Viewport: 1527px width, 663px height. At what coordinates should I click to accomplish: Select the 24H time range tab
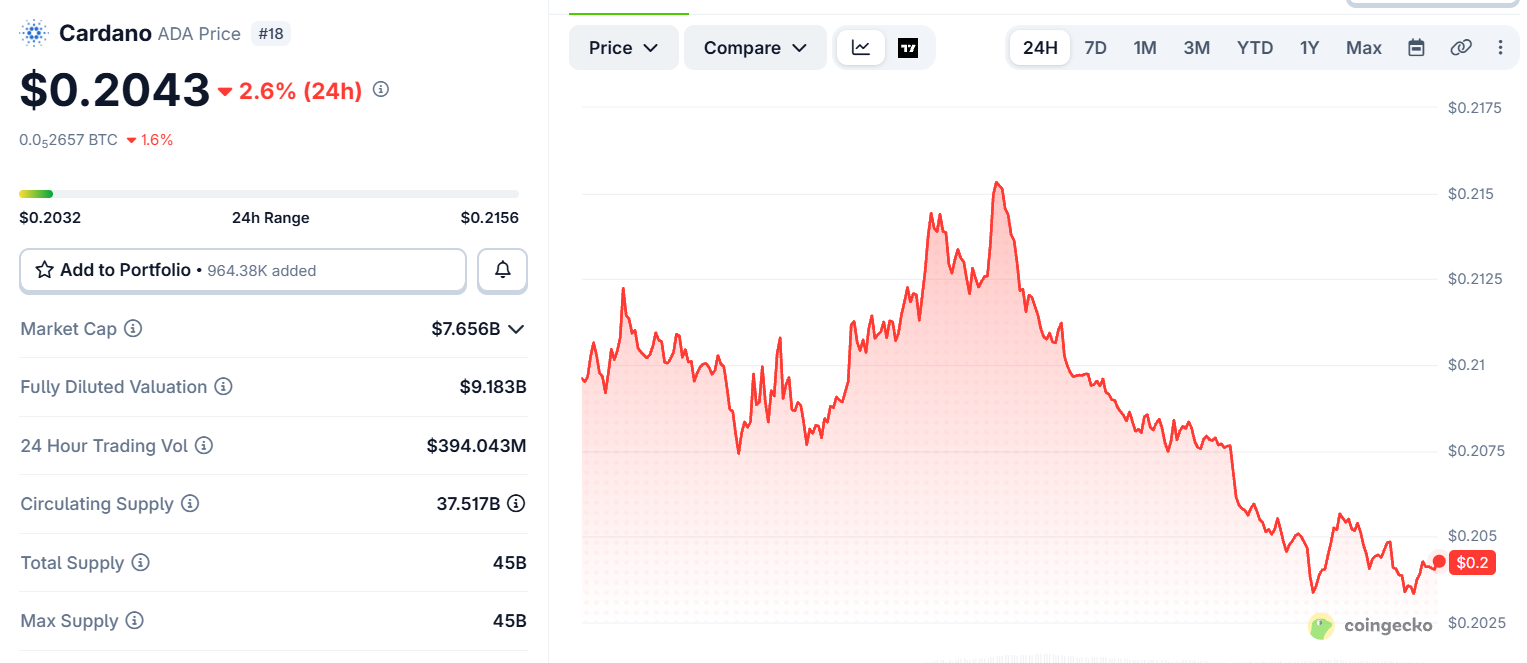tap(1040, 48)
